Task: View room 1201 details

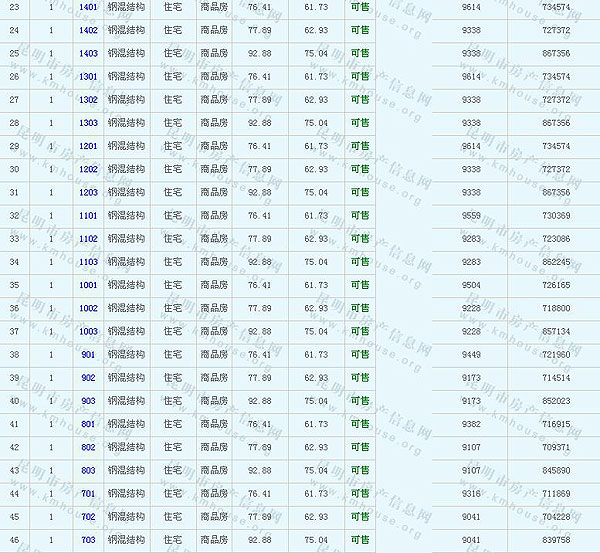Action: click(88, 146)
